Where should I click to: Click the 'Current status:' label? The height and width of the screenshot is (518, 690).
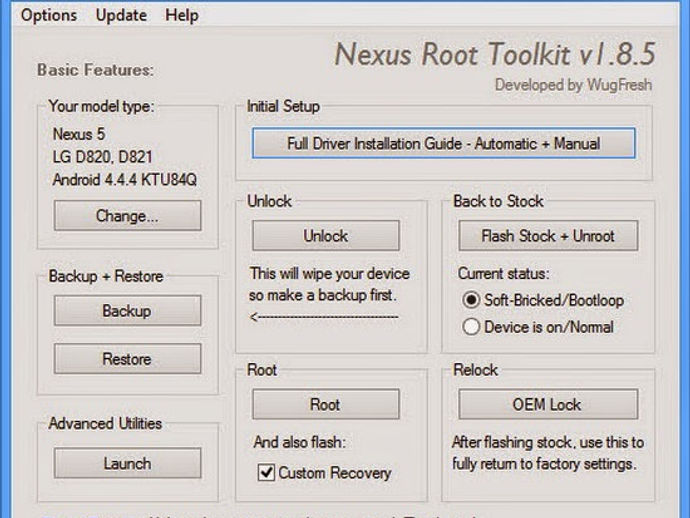503,274
